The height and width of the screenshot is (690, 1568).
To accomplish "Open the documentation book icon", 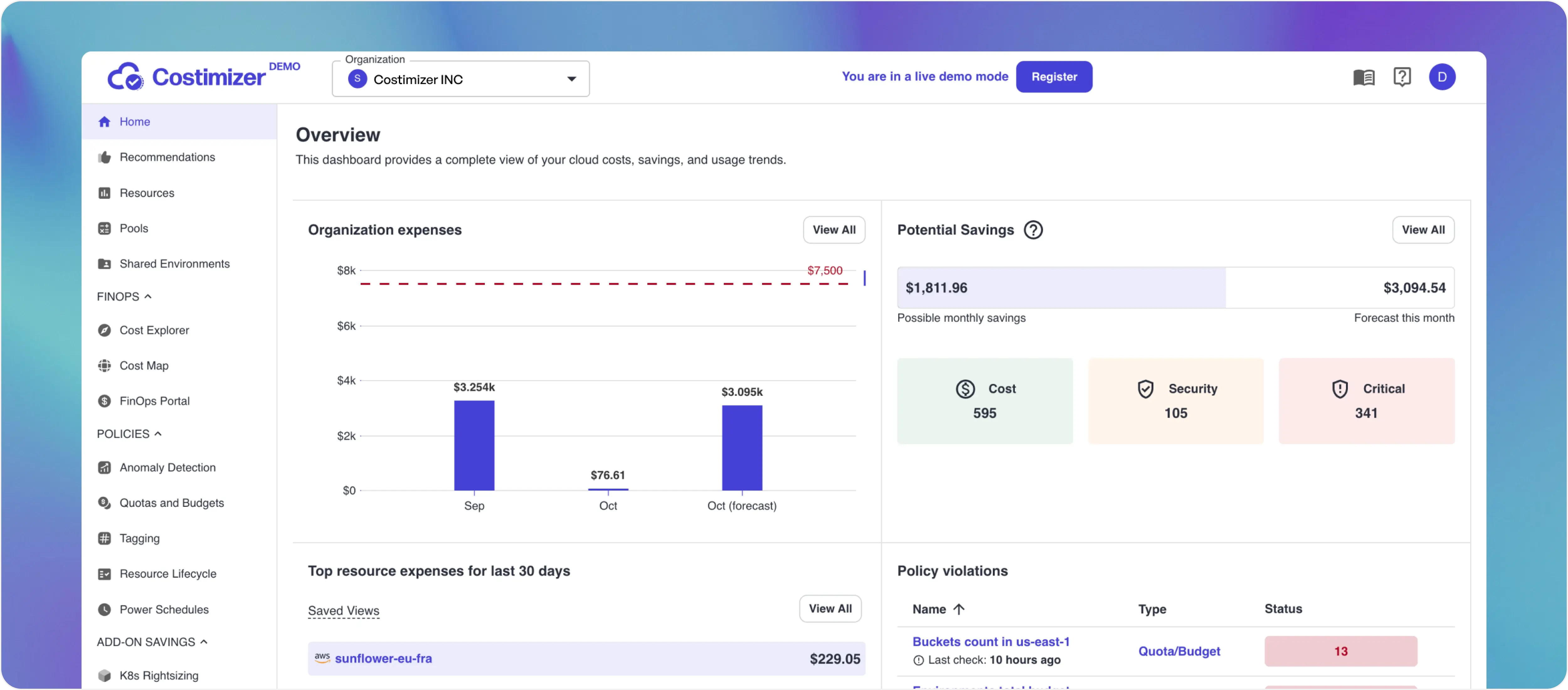I will tap(1364, 77).
